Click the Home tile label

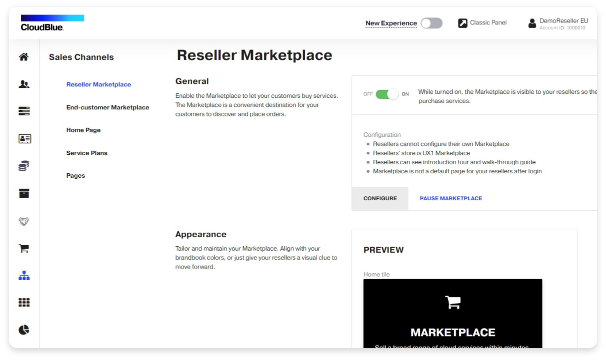pos(376,274)
